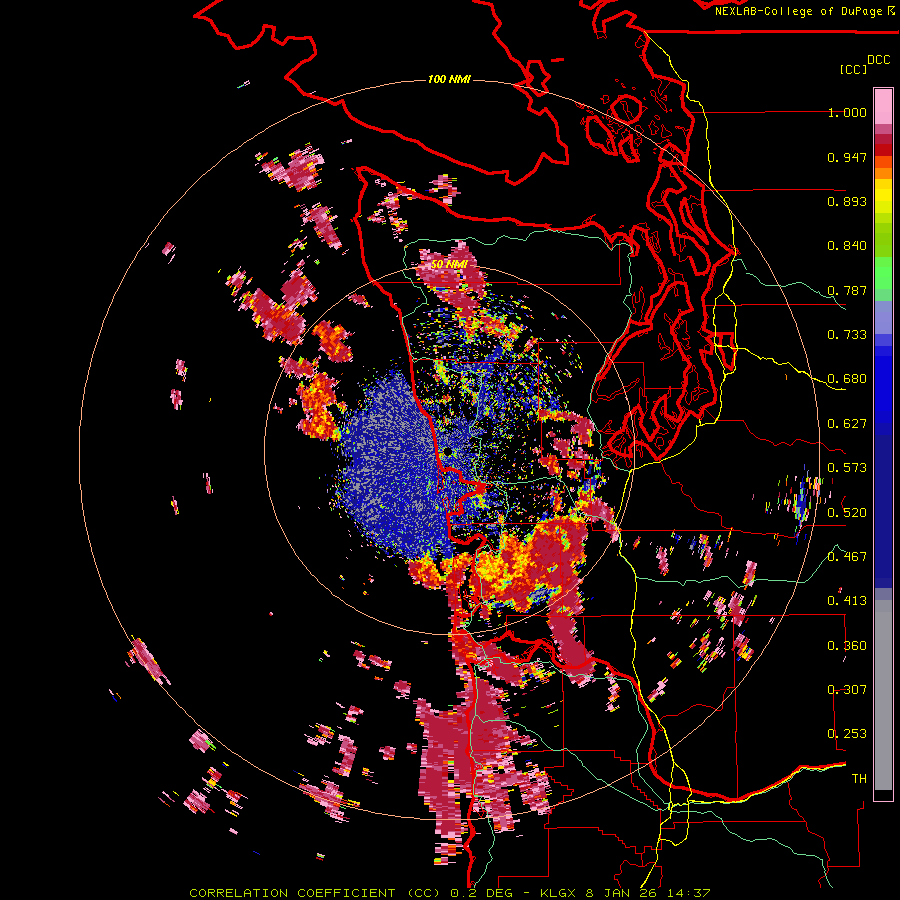Screen dimensions: 900x900
Task: Select the 0.893 legend value
Action: click(x=847, y=201)
